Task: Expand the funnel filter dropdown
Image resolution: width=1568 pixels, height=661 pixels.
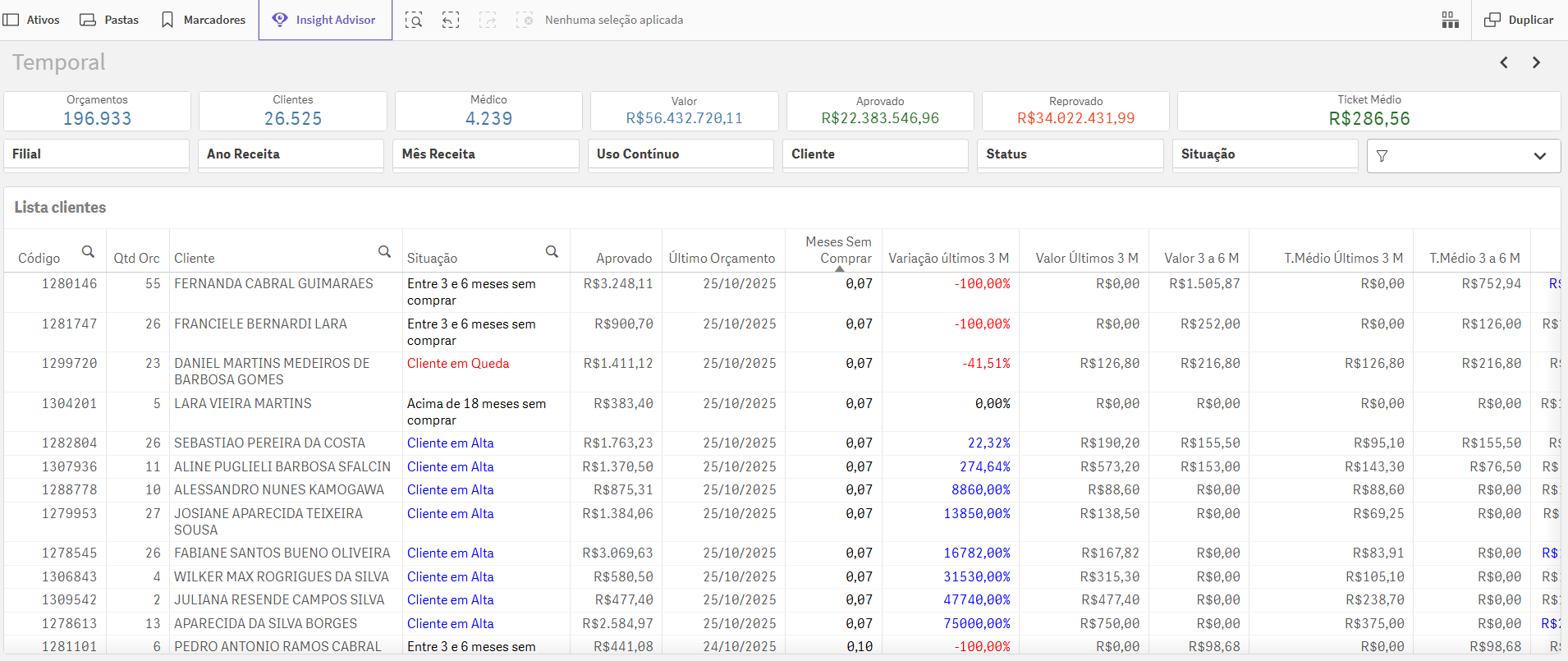Action: (1463, 156)
